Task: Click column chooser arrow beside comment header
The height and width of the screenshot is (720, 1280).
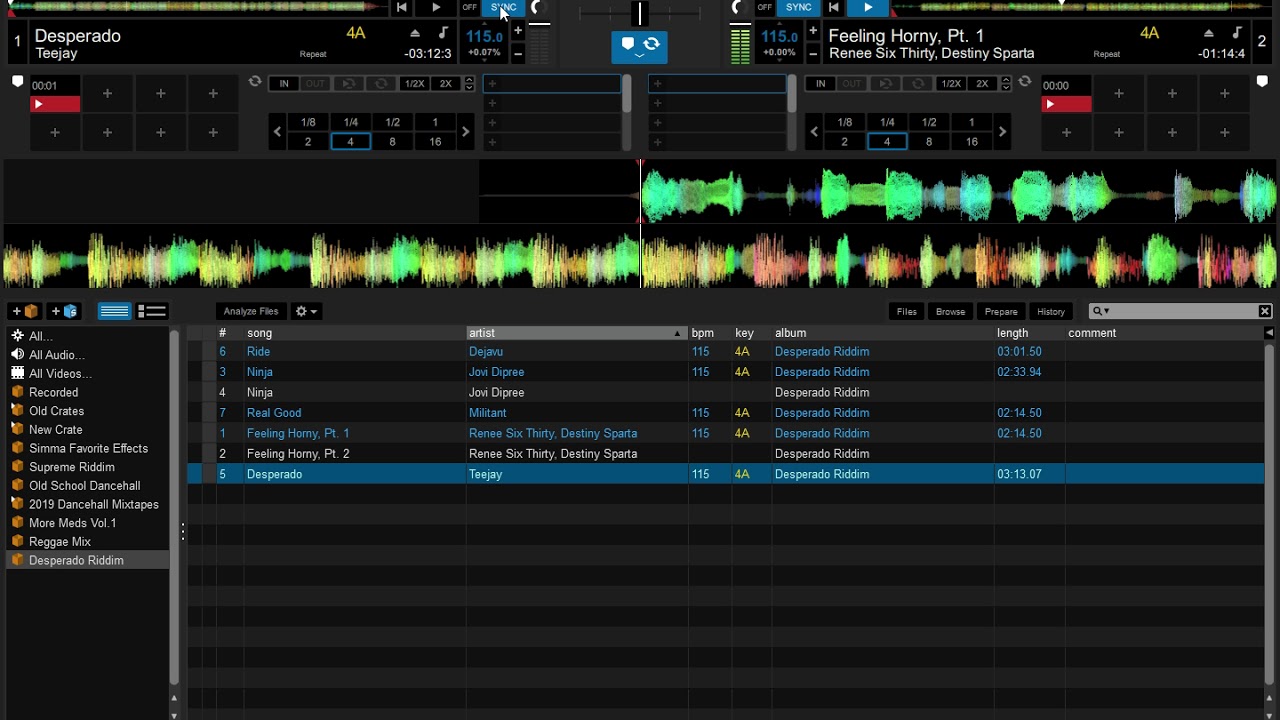Action: click(1269, 333)
